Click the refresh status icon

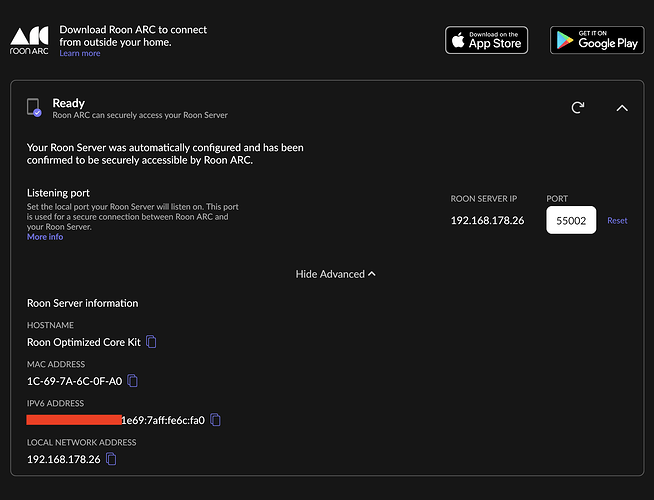click(x=577, y=108)
